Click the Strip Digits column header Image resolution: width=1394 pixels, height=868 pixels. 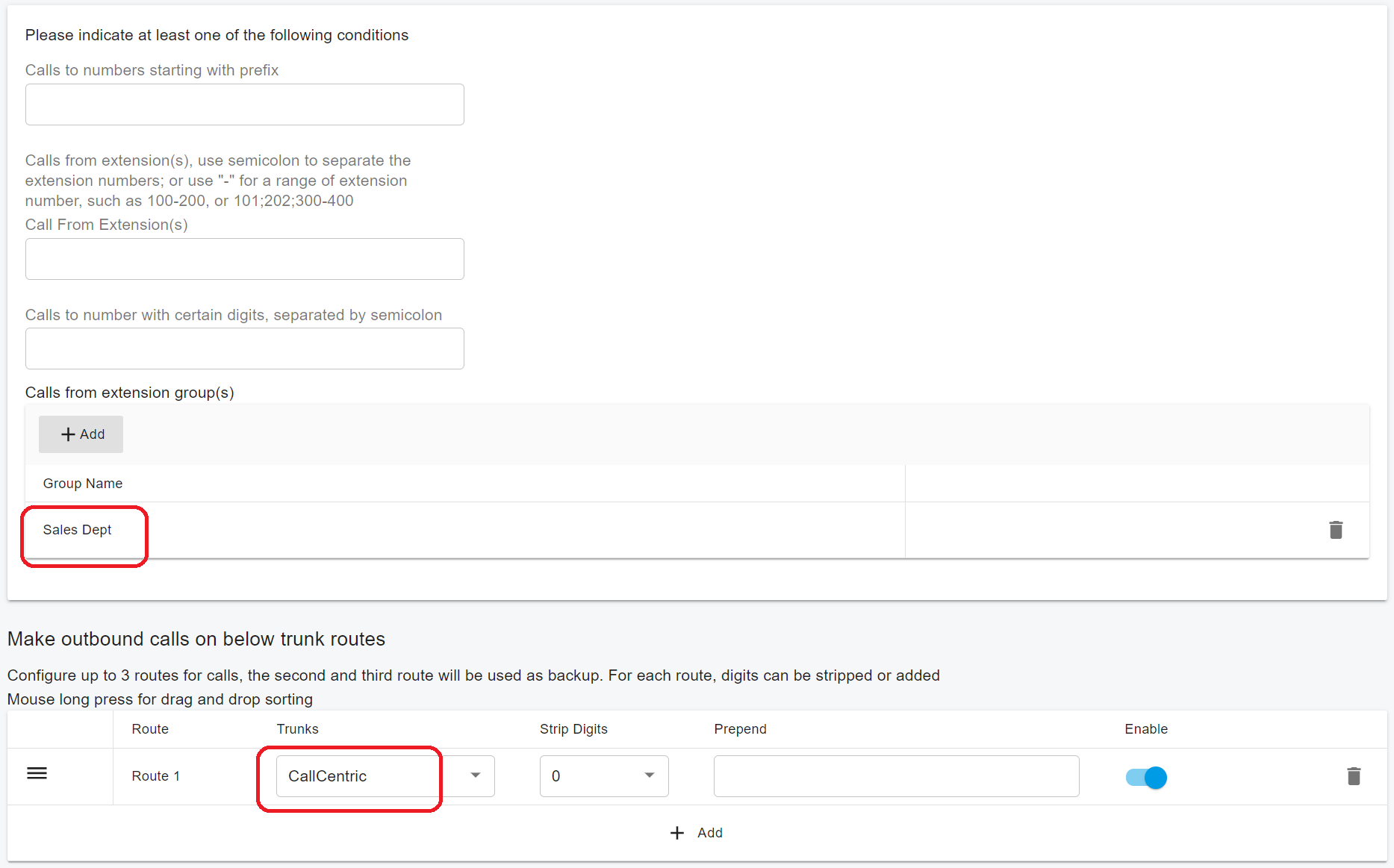pos(573,729)
